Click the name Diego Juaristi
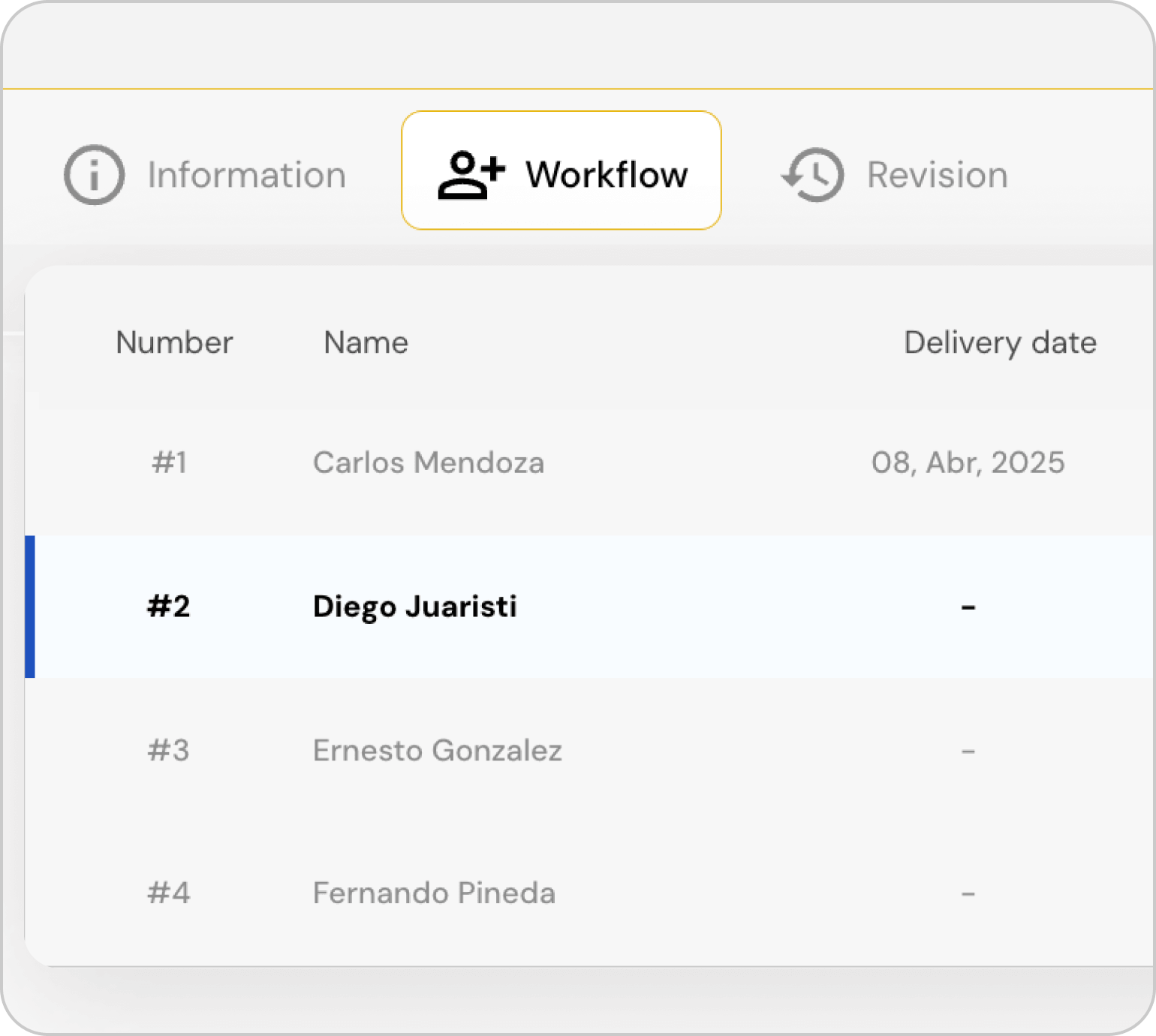 click(415, 607)
